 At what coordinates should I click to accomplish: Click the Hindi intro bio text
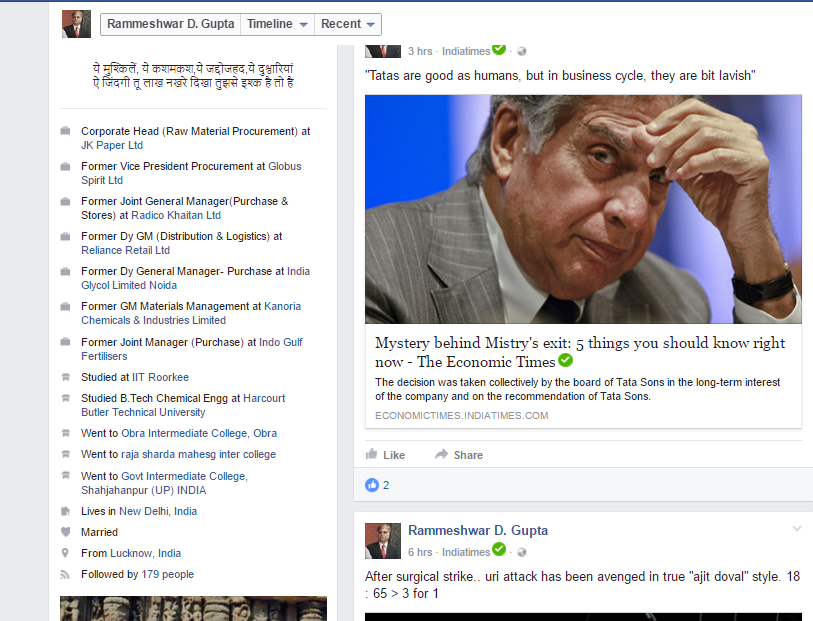click(193, 76)
